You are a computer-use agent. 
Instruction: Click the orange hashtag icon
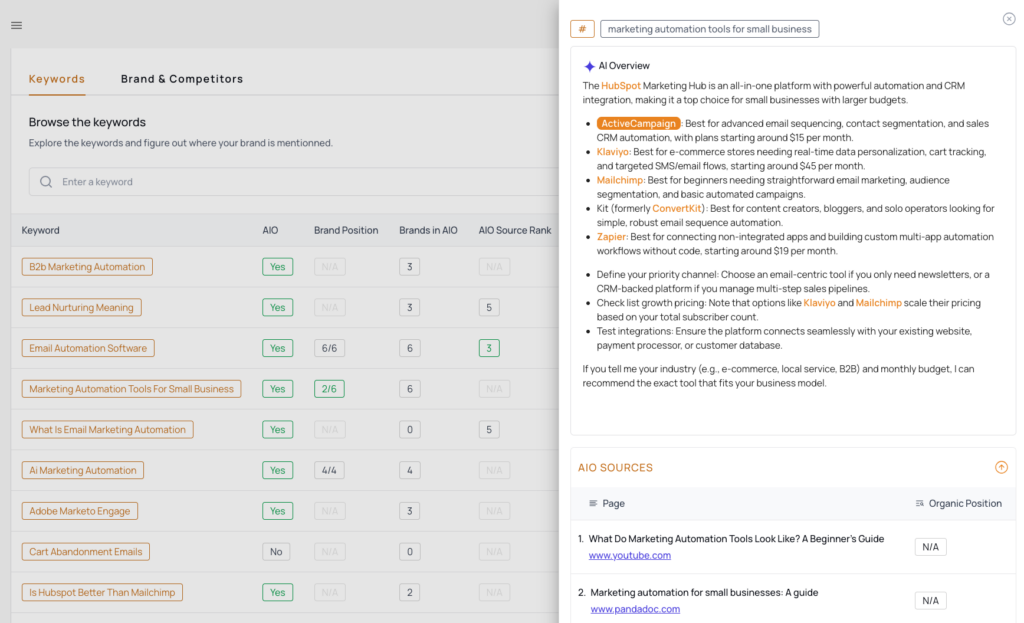582,29
